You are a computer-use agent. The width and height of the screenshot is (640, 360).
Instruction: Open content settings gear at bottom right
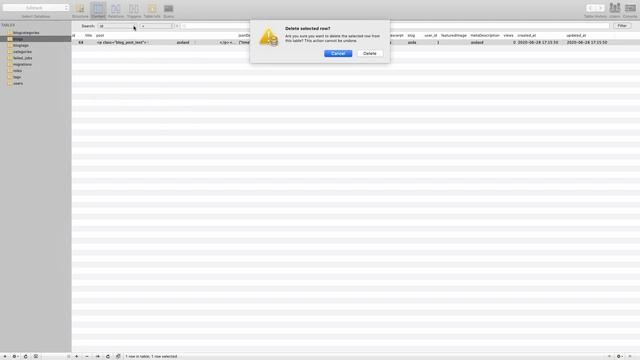[619, 356]
